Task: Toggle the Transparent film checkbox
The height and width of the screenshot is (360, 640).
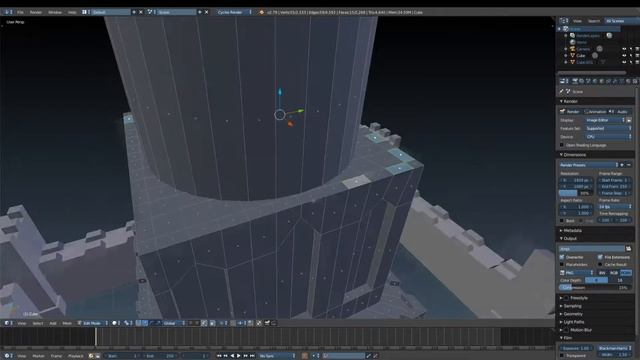Action: coord(562,356)
